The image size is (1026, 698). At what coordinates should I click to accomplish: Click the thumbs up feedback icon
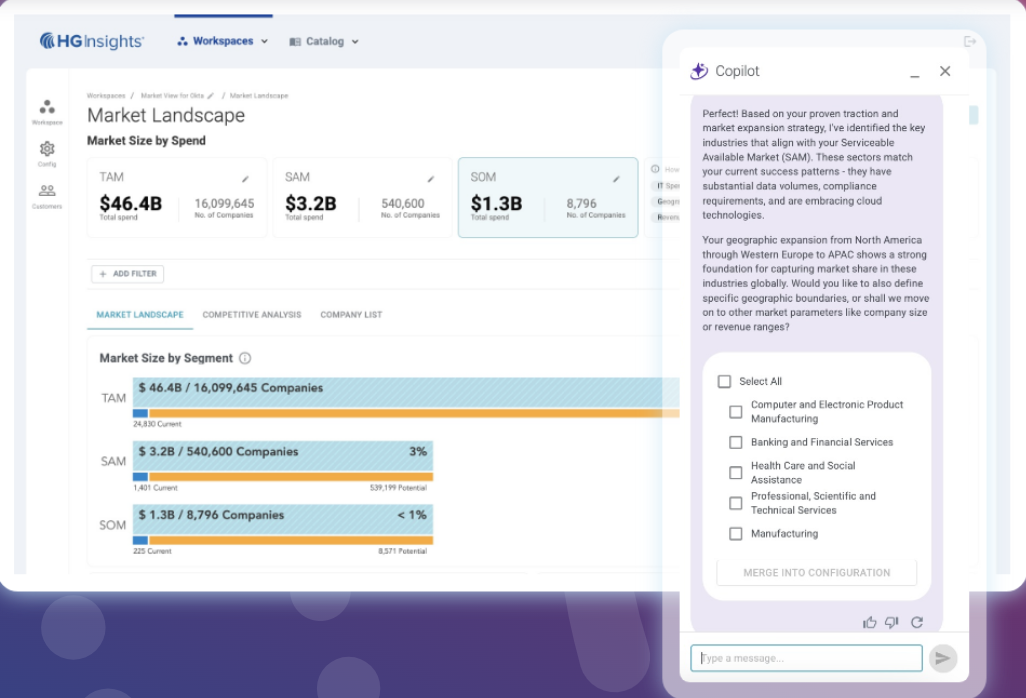(869, 622)
